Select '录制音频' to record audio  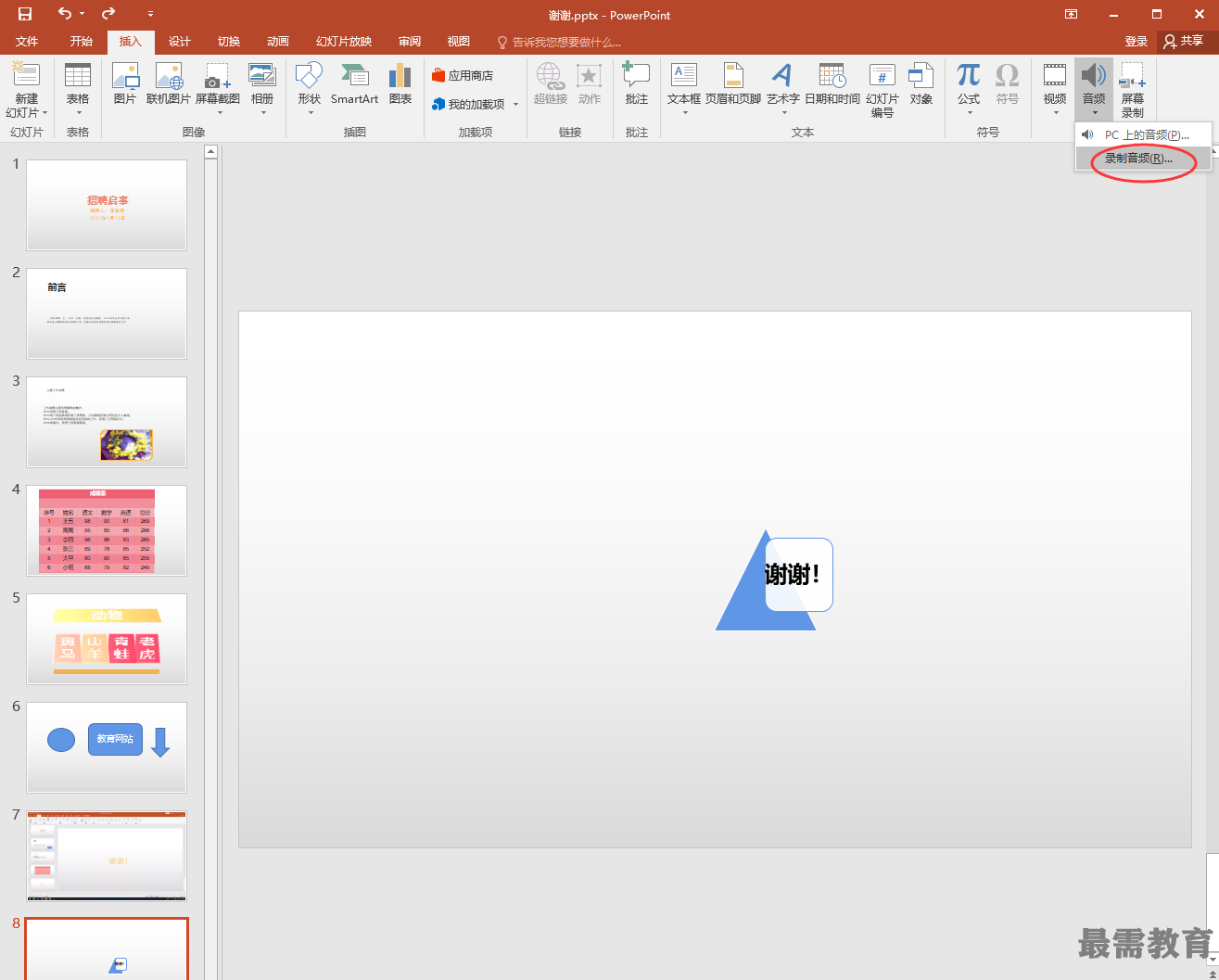pos(1143,159)
